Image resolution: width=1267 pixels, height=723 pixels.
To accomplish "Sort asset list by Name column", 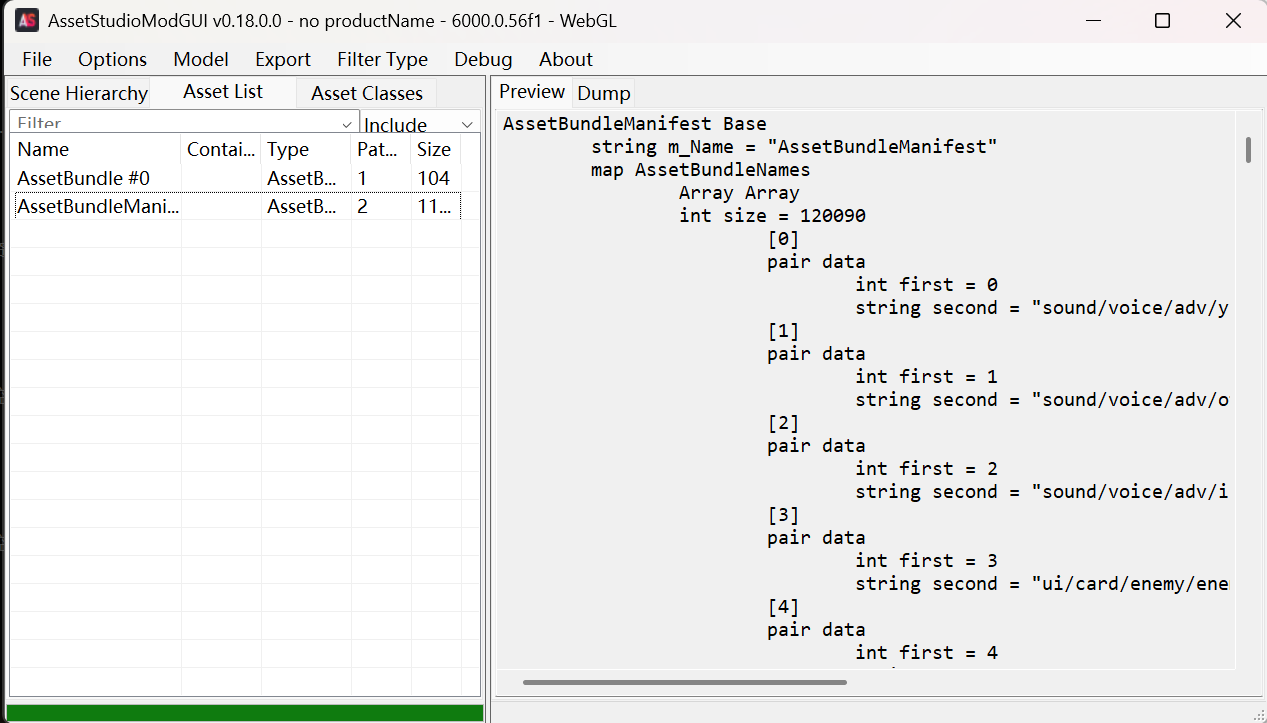I will 95,150.
